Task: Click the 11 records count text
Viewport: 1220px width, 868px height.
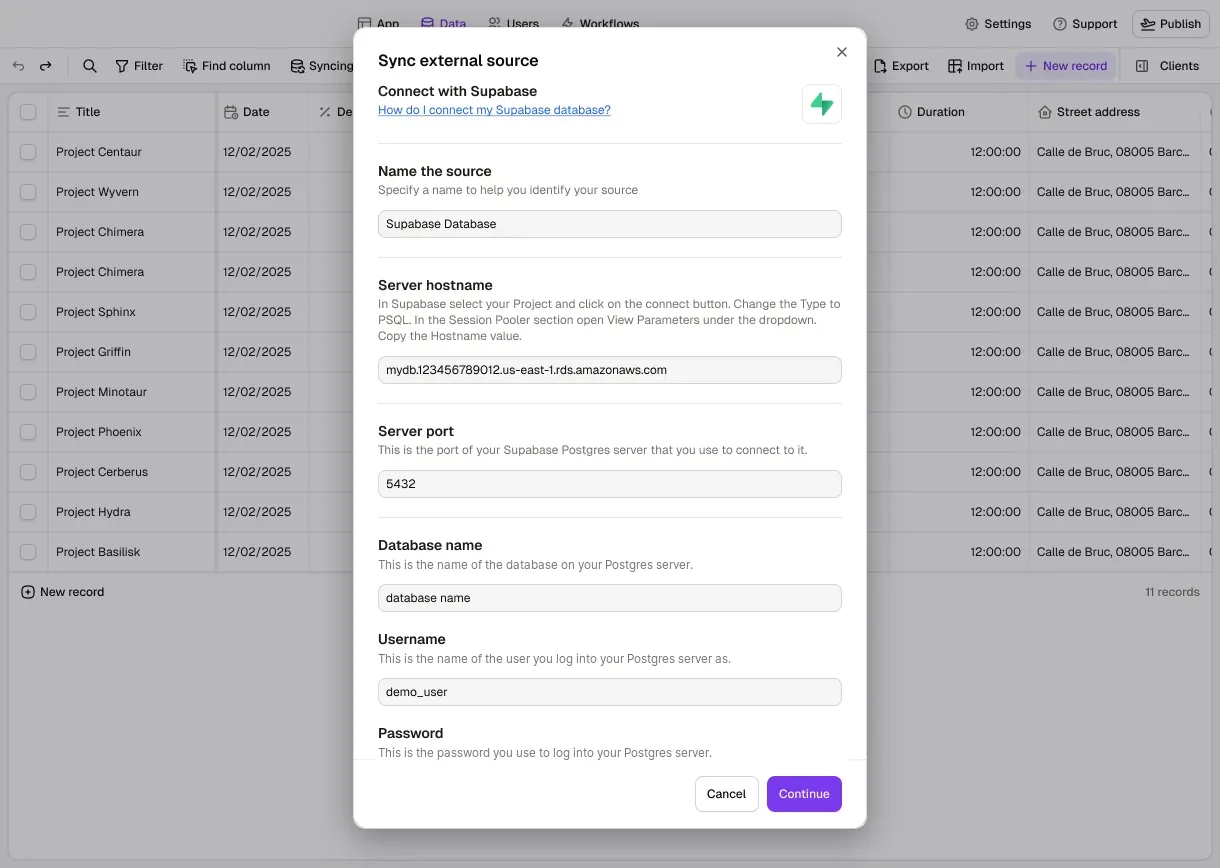Action: [1172, 592]
